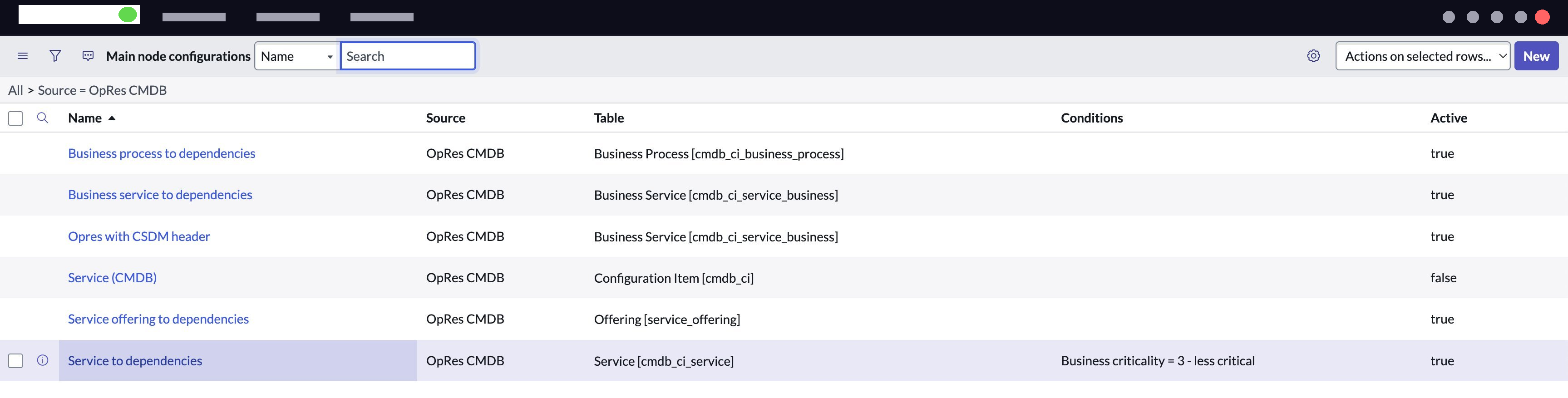Image resolution: width=1568 pixels, height=398 pixels.
Task: Open list personalization gear settings
Action: click(x=1314, y=56)
